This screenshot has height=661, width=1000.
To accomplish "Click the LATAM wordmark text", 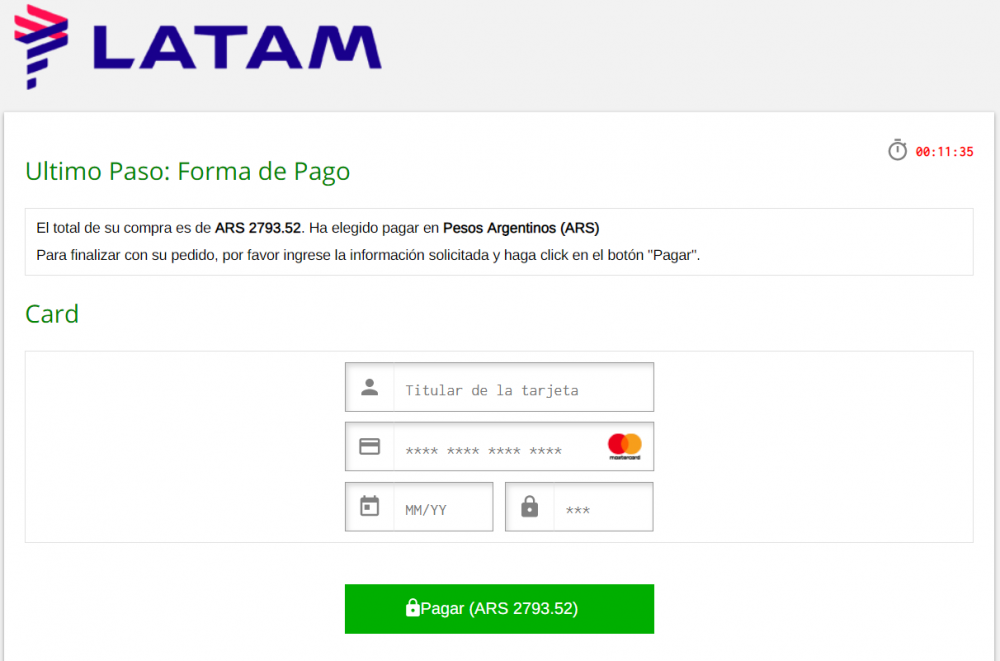I will (x=237, y=47).
